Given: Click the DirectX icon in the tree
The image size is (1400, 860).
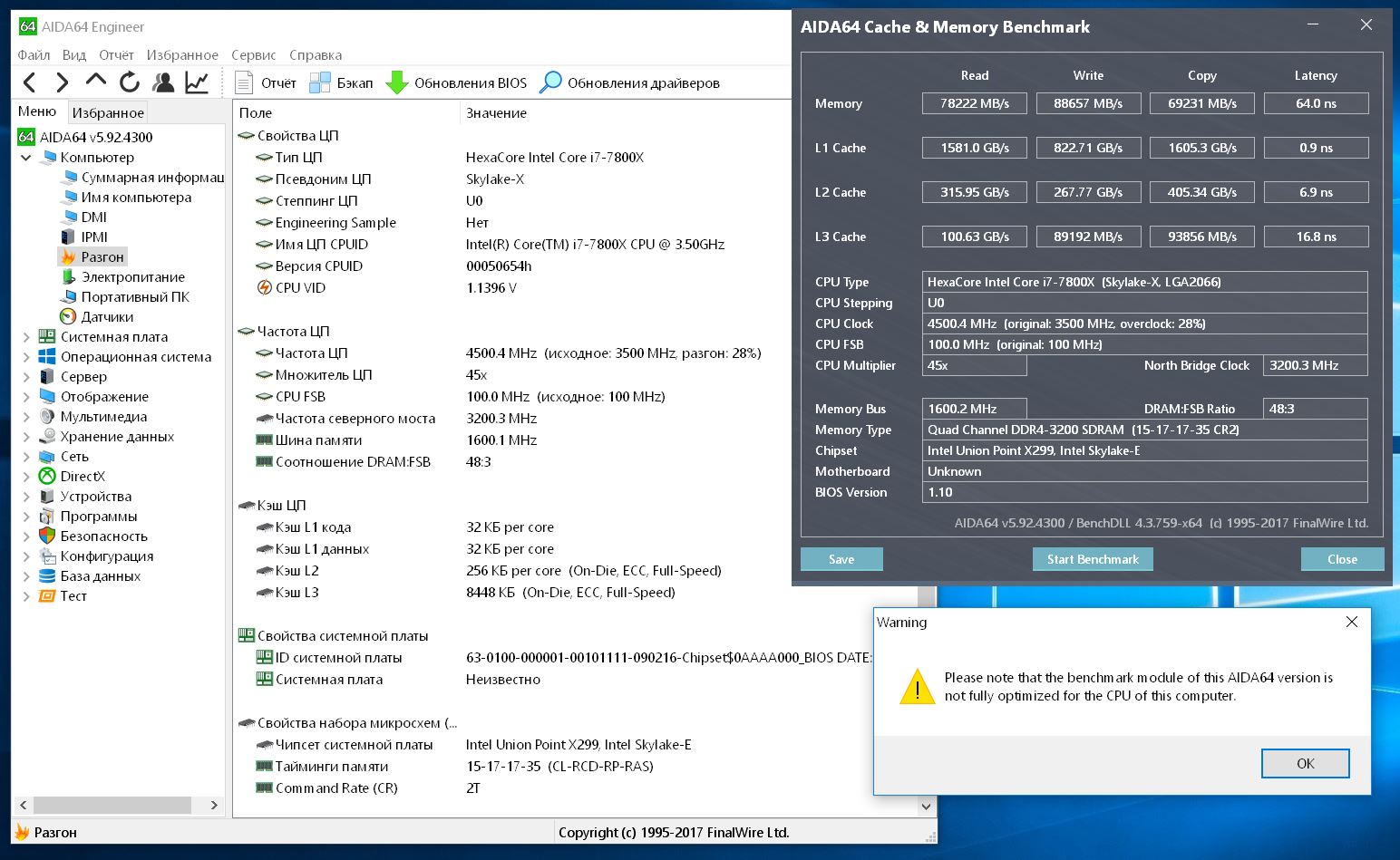Looking at the screenshot, I should tap(47, 477).
